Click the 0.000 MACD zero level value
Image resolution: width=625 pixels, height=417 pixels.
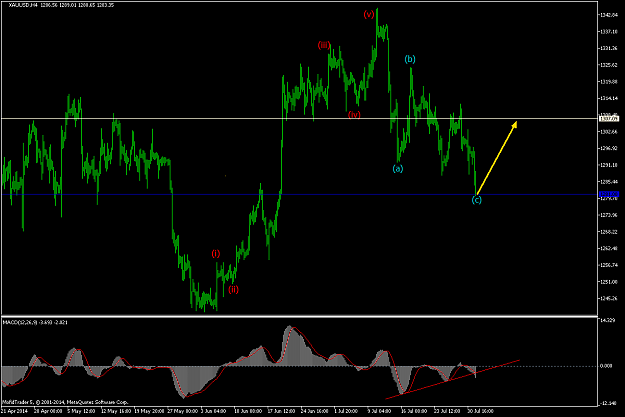point(606,366)
